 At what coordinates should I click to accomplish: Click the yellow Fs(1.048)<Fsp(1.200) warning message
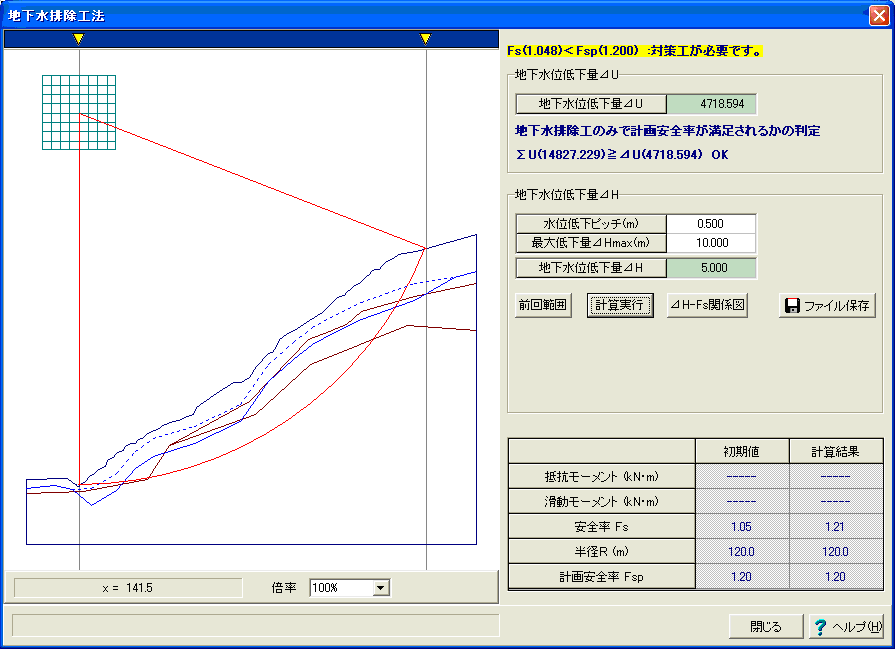[x=635, y=51]
